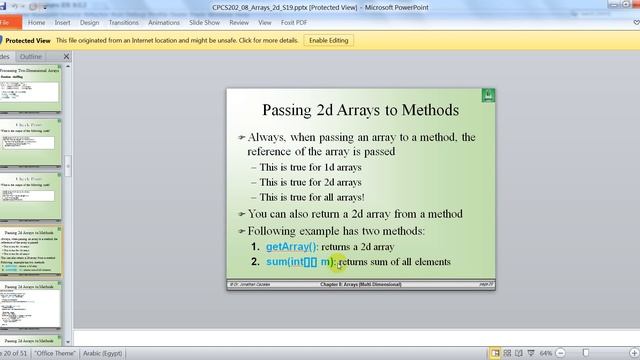Switch to Normal view in status bar
The height and width of the screenshot is (360, 640).
click(x=495, y=353)
